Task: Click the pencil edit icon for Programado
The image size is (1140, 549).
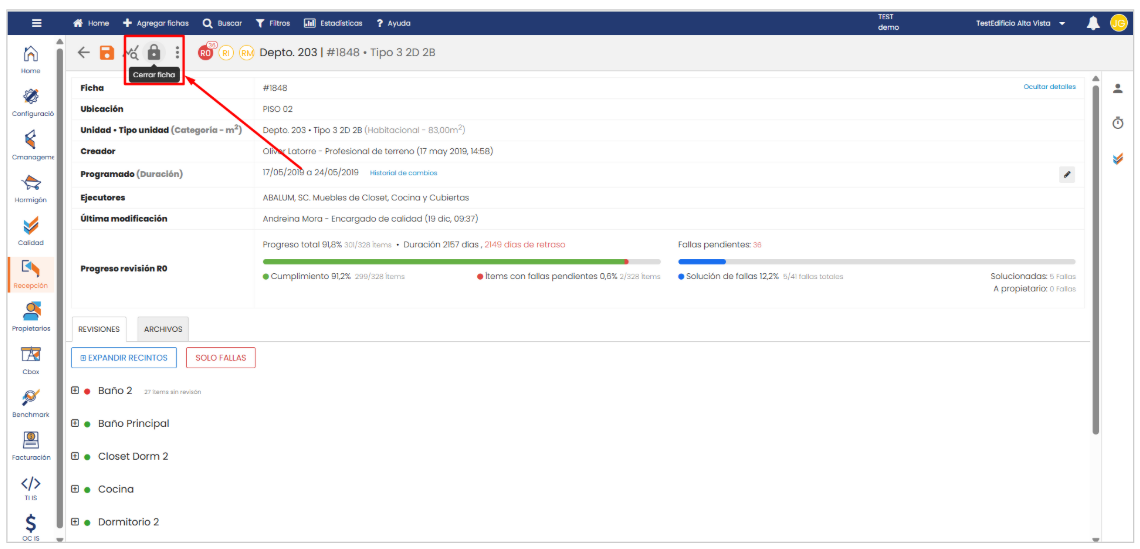Action: 1067,174
